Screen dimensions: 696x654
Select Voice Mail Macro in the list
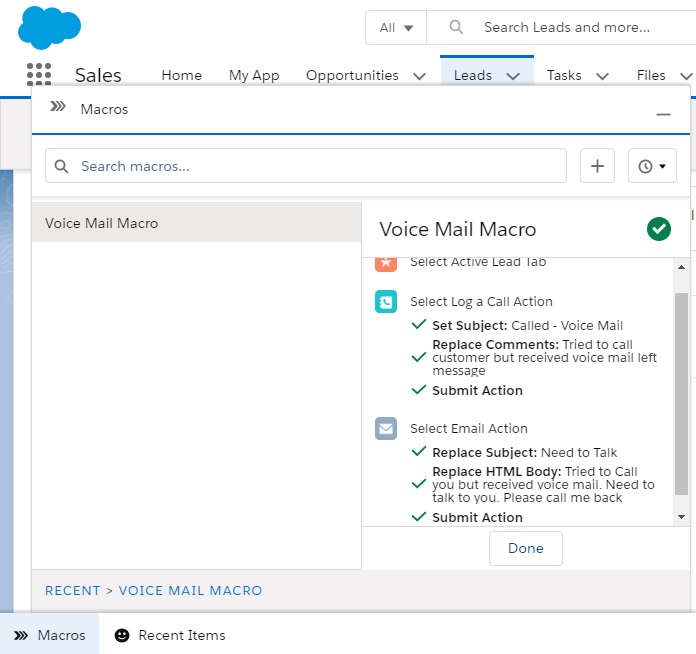click(197, 222)
